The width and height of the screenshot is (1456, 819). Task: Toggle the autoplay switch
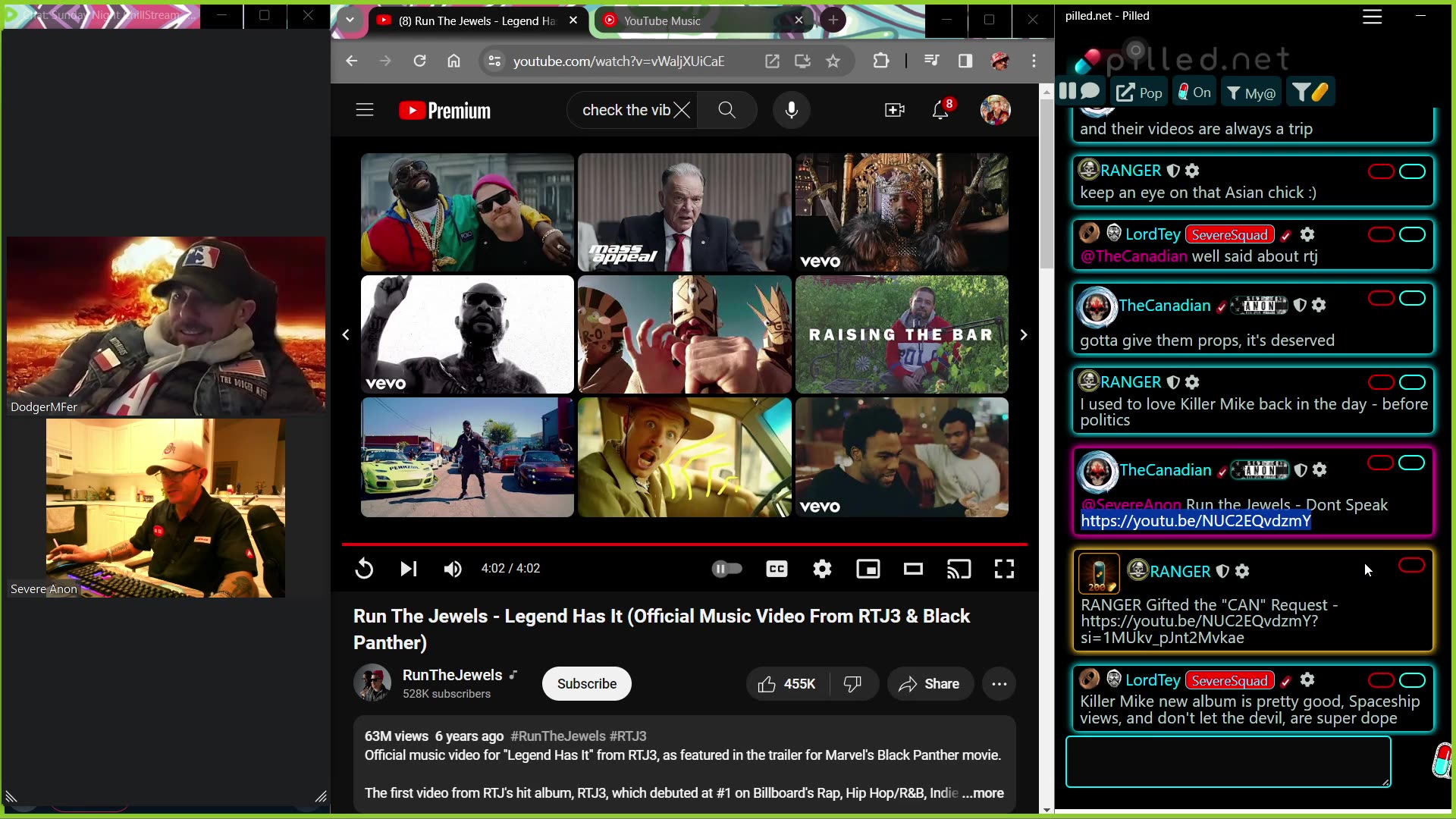pyautogui.click(x=726, y=569)
